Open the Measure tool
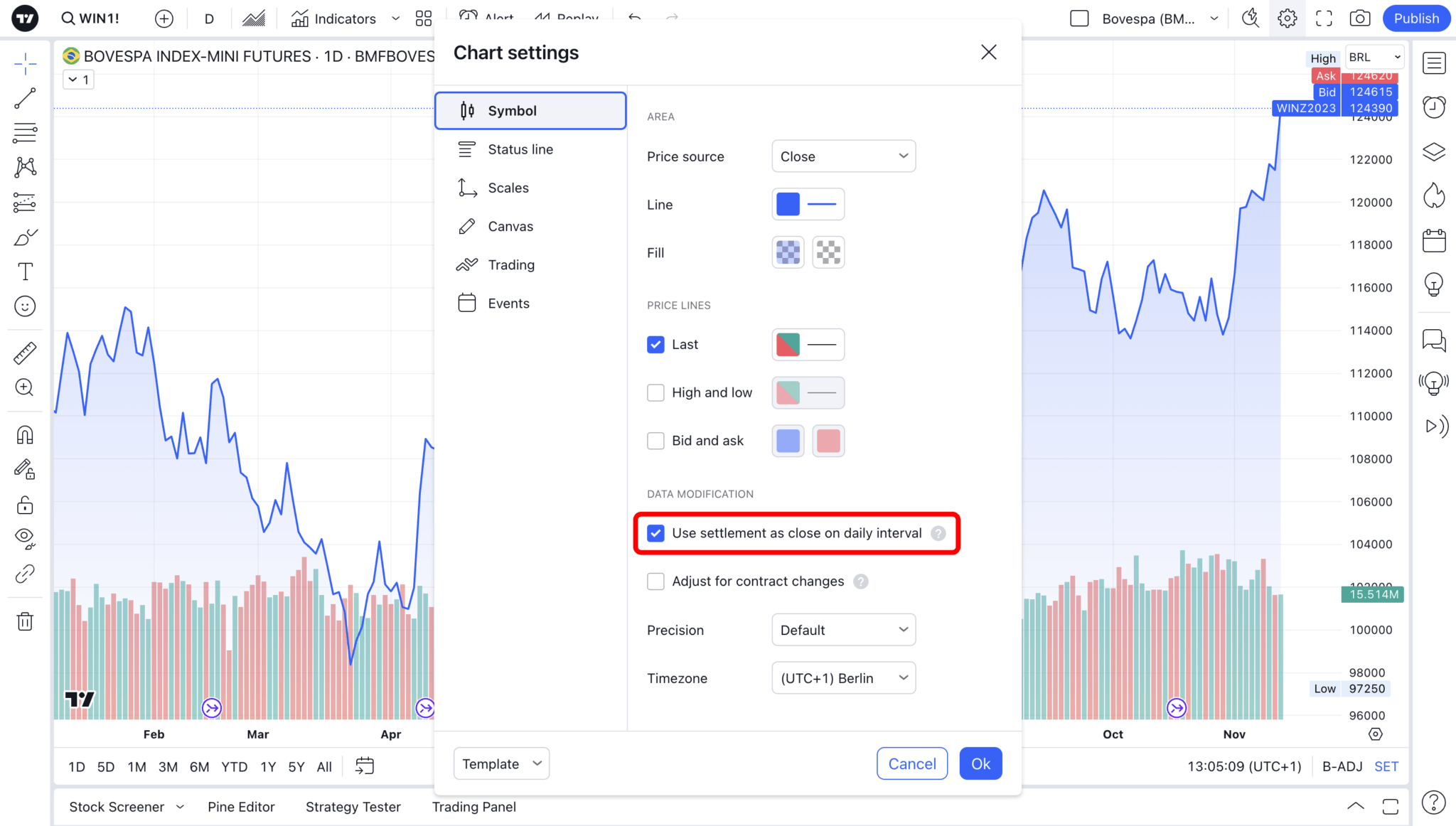 click(25, 352)
